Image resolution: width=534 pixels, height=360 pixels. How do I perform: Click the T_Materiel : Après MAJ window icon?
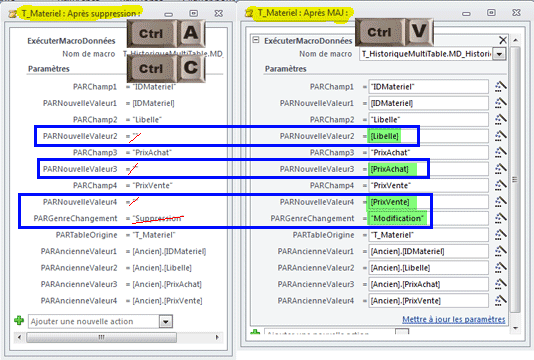point(249,13)
